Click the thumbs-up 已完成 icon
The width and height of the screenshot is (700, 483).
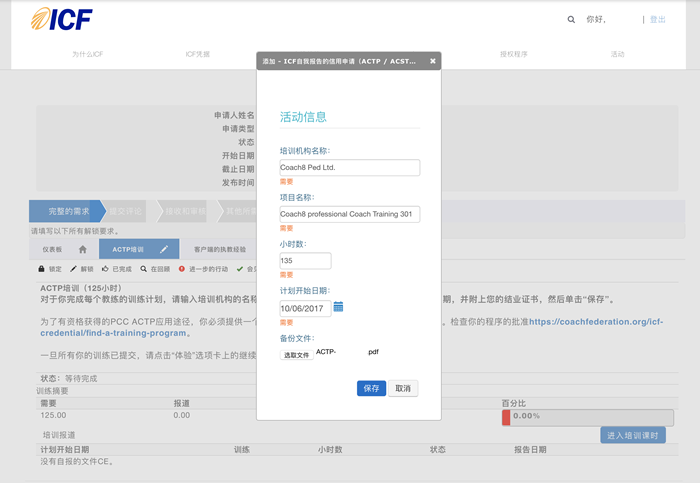tap(105, 269)
